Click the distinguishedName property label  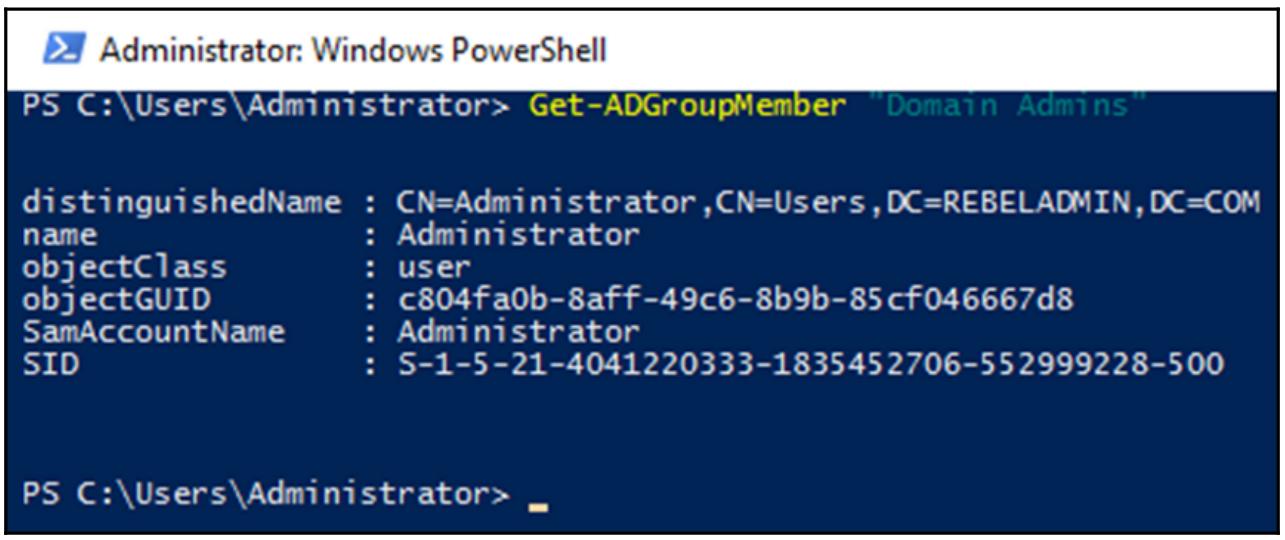click(182, 203)
